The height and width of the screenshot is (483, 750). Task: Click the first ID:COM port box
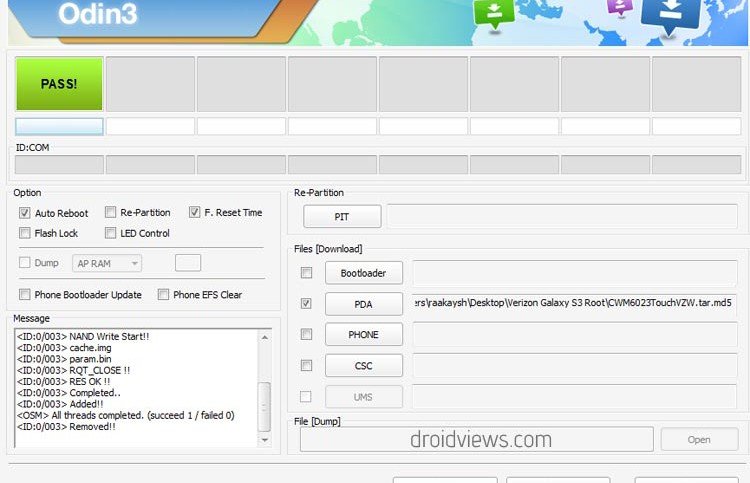click(59, 165)
